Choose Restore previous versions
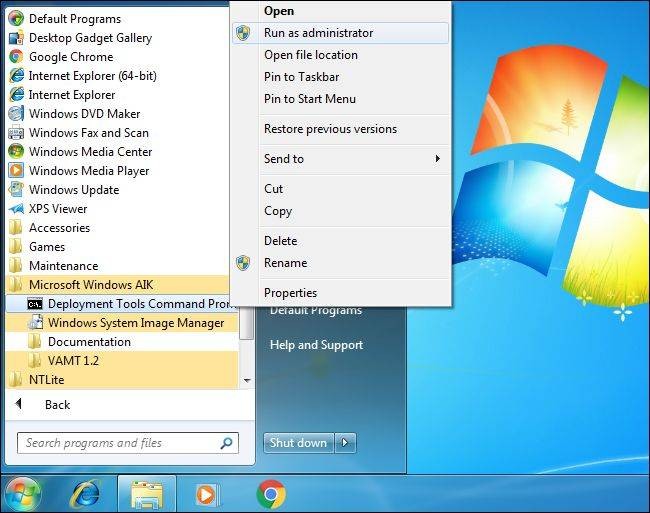 (x=341, y=129)
